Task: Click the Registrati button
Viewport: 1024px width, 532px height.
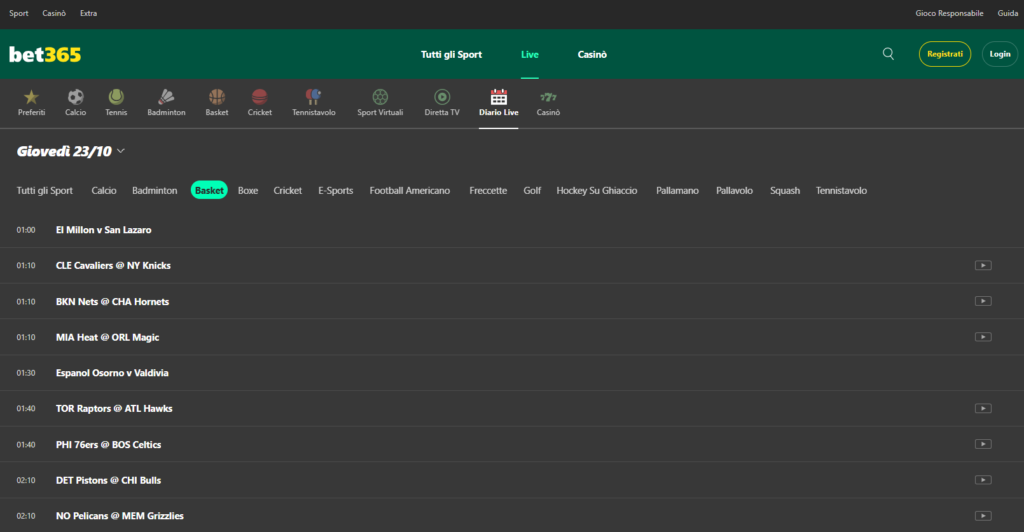Action: 944,54
